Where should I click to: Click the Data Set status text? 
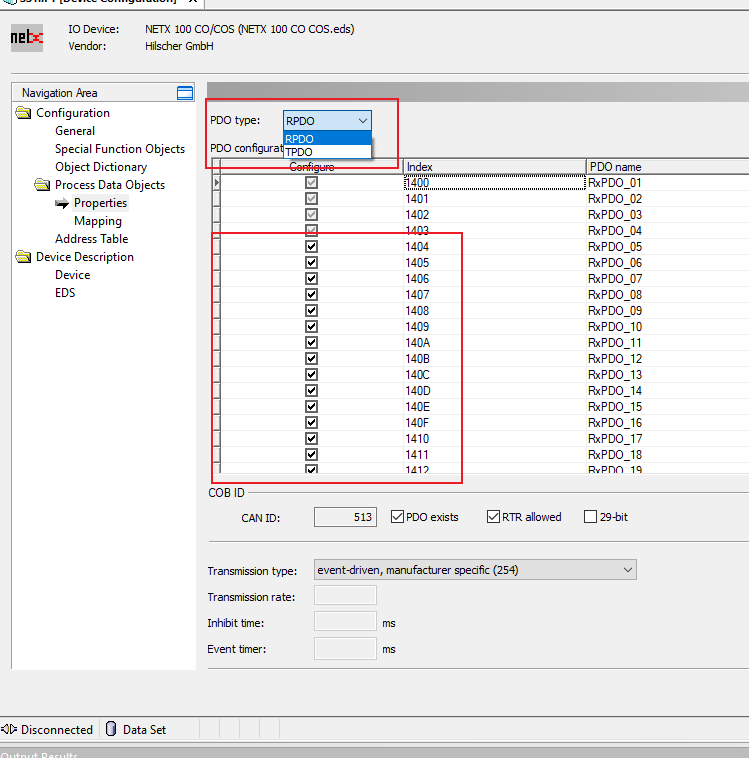pyautogui.click(x=145, y=729)
